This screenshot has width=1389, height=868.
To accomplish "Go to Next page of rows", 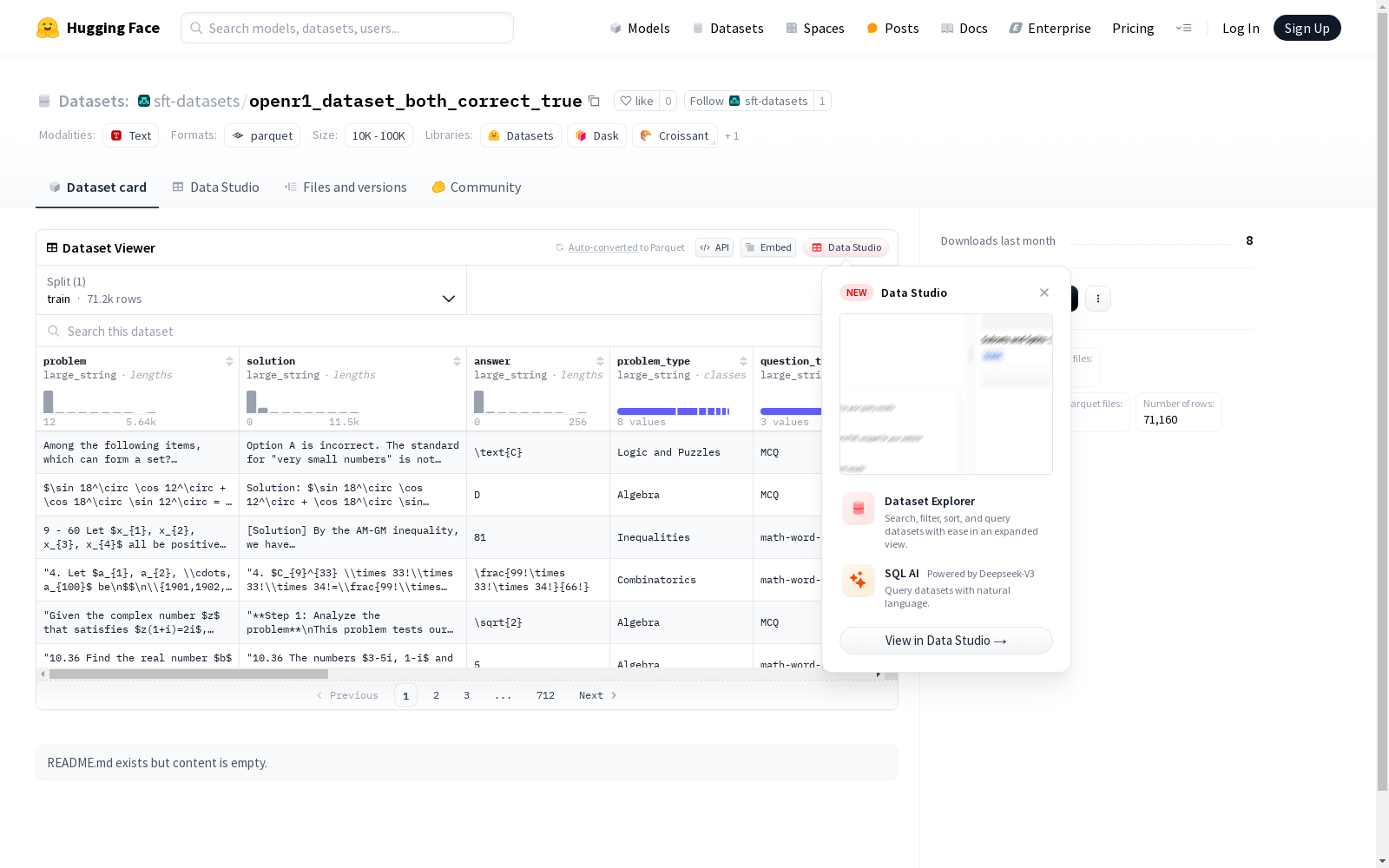I will (x=597, y=695).
